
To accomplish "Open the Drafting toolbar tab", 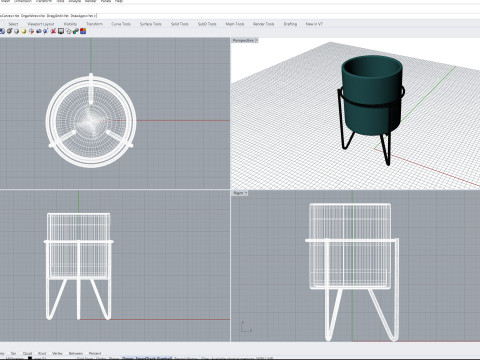I will (x=290, y=24).
